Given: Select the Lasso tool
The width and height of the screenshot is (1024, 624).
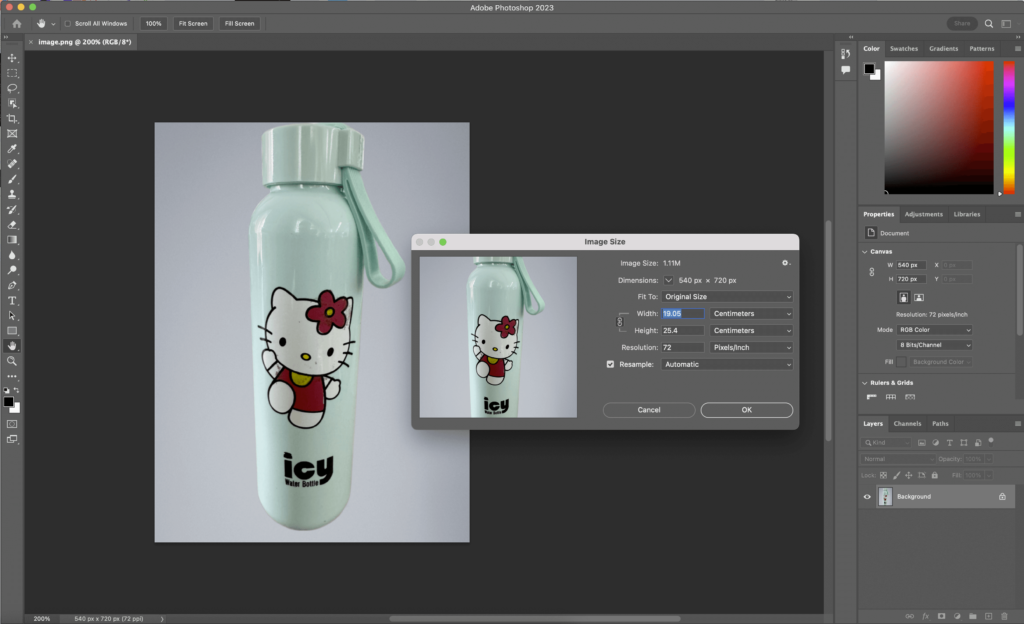Looking at the screenshot, I should tap(12, 88).
